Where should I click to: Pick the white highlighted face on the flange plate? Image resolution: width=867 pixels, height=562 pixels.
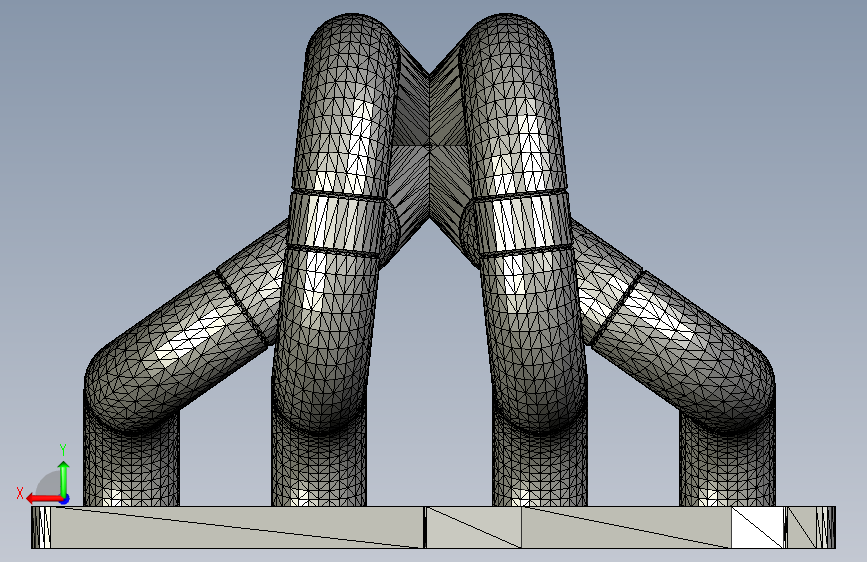(758, 527)
